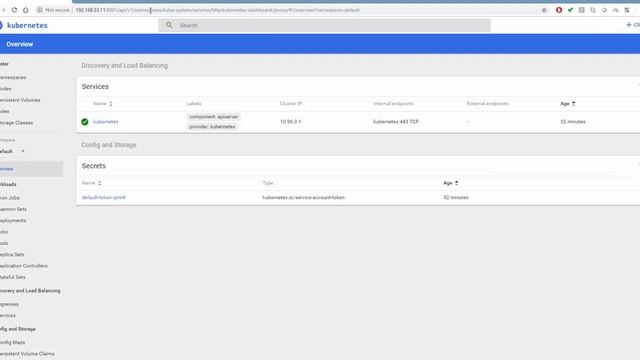Focus the dashboard Search field

pyautogui.click(x=324, y=25)
